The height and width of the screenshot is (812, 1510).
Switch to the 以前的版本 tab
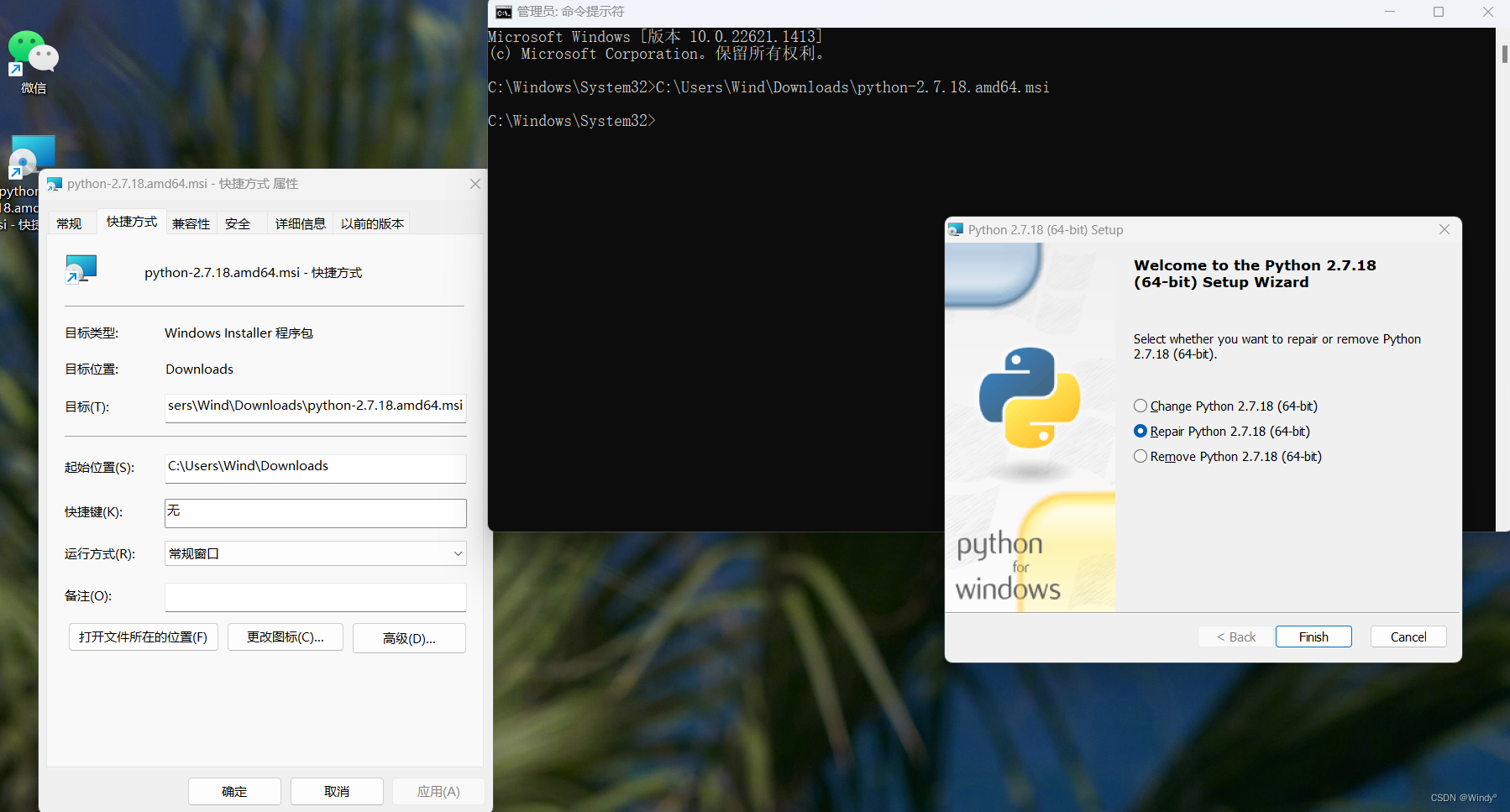click(372, 223)
